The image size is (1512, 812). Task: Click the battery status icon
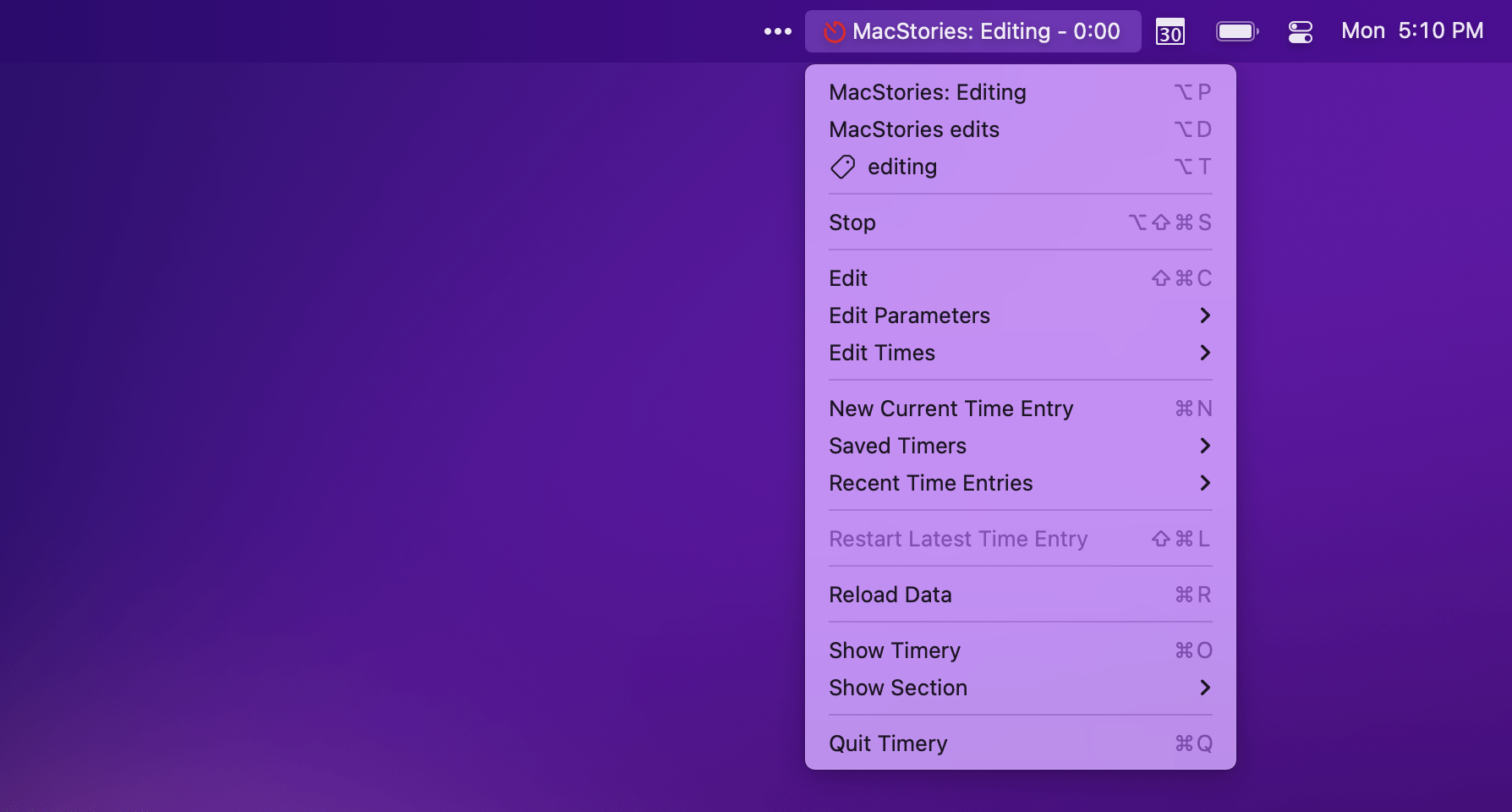pyautogui.click(x=1237, y=31)
